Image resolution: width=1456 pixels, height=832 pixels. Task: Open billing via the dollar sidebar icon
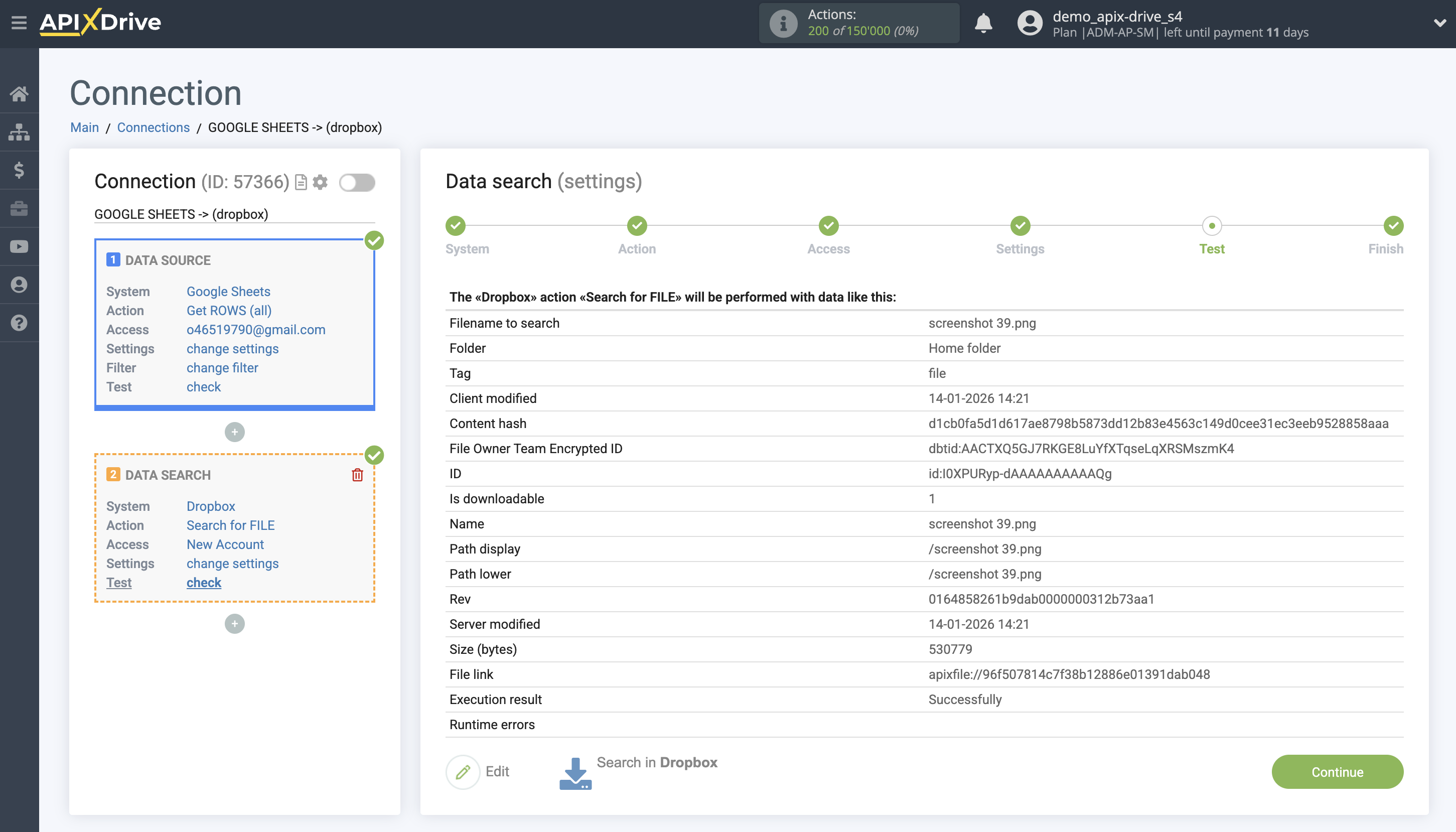tap(20, 170)
